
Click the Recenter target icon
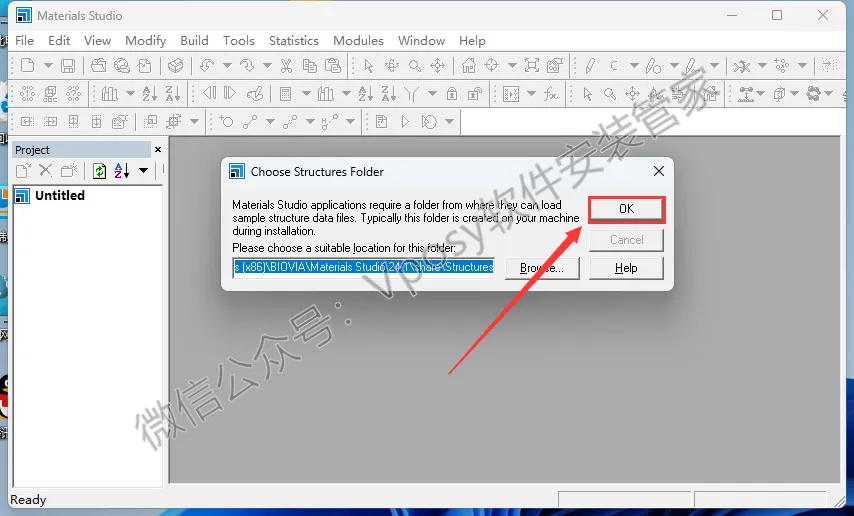[492, 66]
